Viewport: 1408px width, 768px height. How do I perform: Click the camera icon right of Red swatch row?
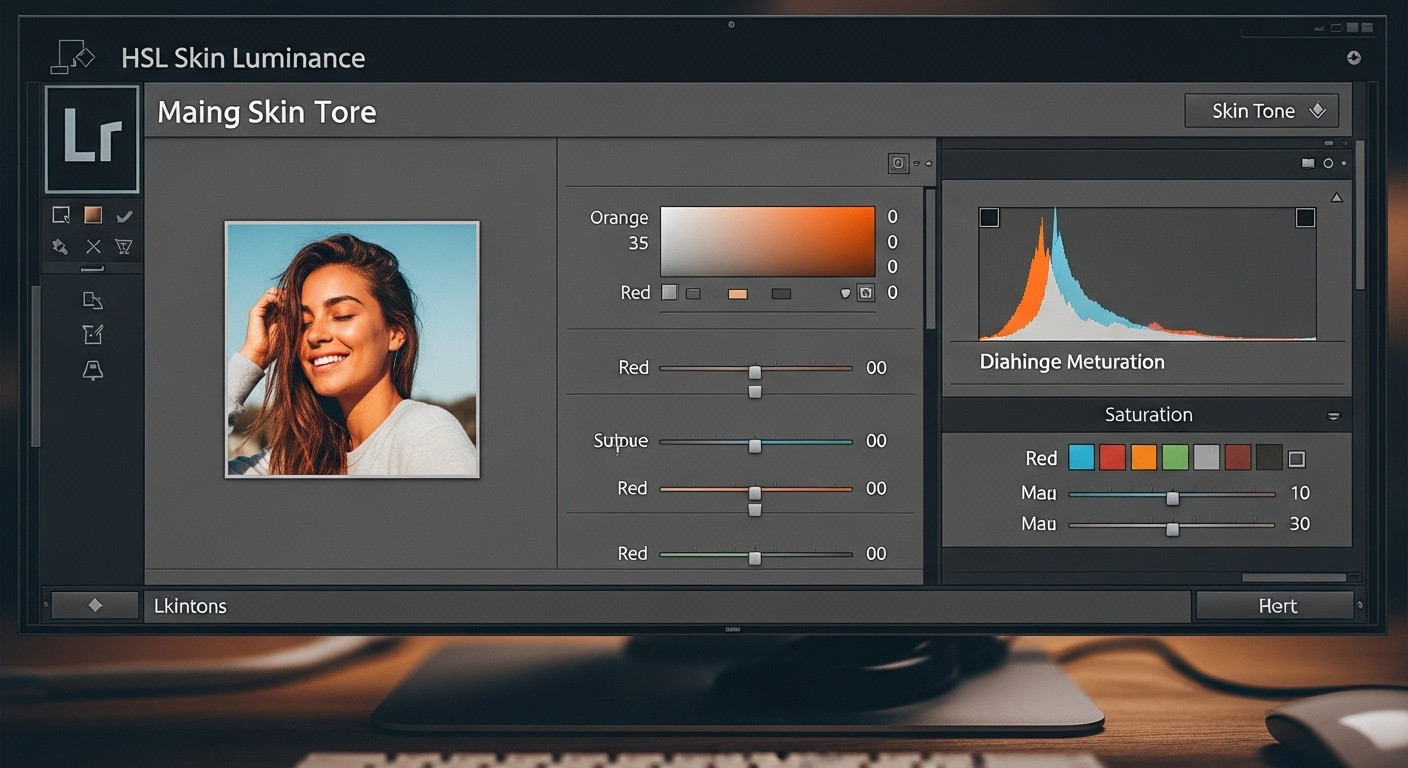pos(866,293)
